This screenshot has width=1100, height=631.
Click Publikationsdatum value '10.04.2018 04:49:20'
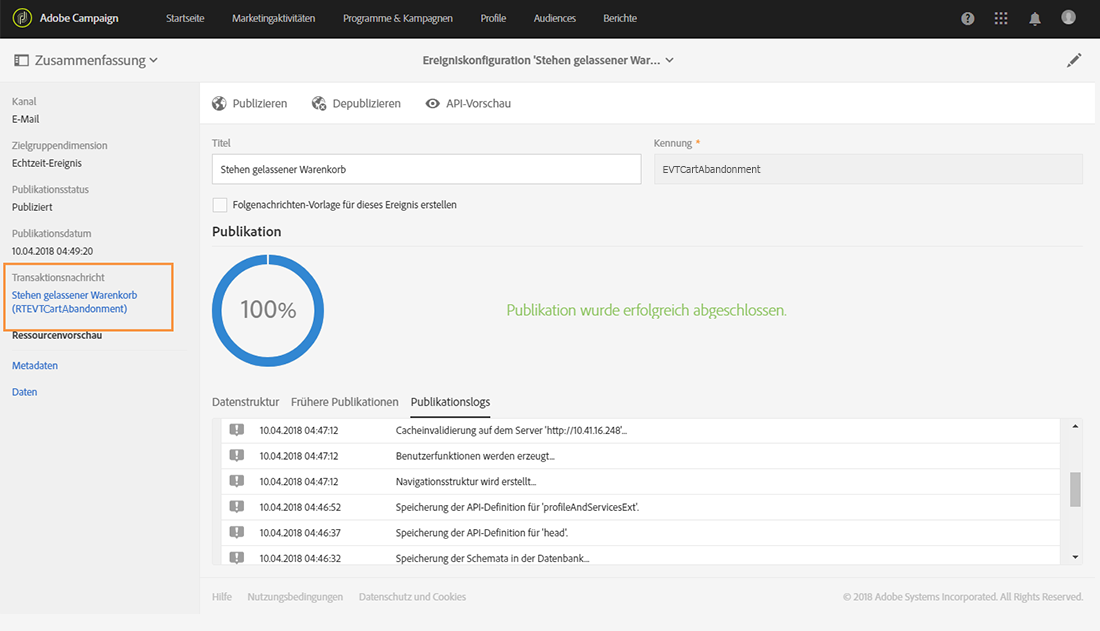53,251
